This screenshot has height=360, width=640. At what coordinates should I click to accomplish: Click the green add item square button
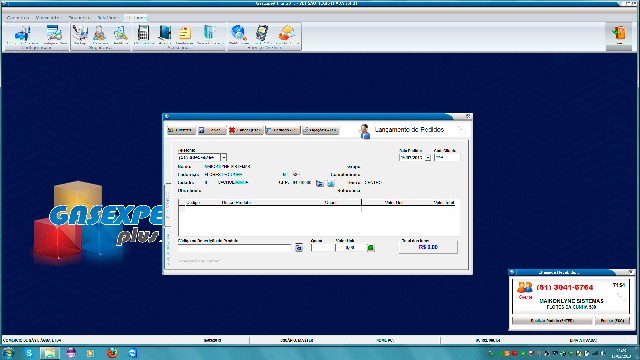[x=371, y=247]
